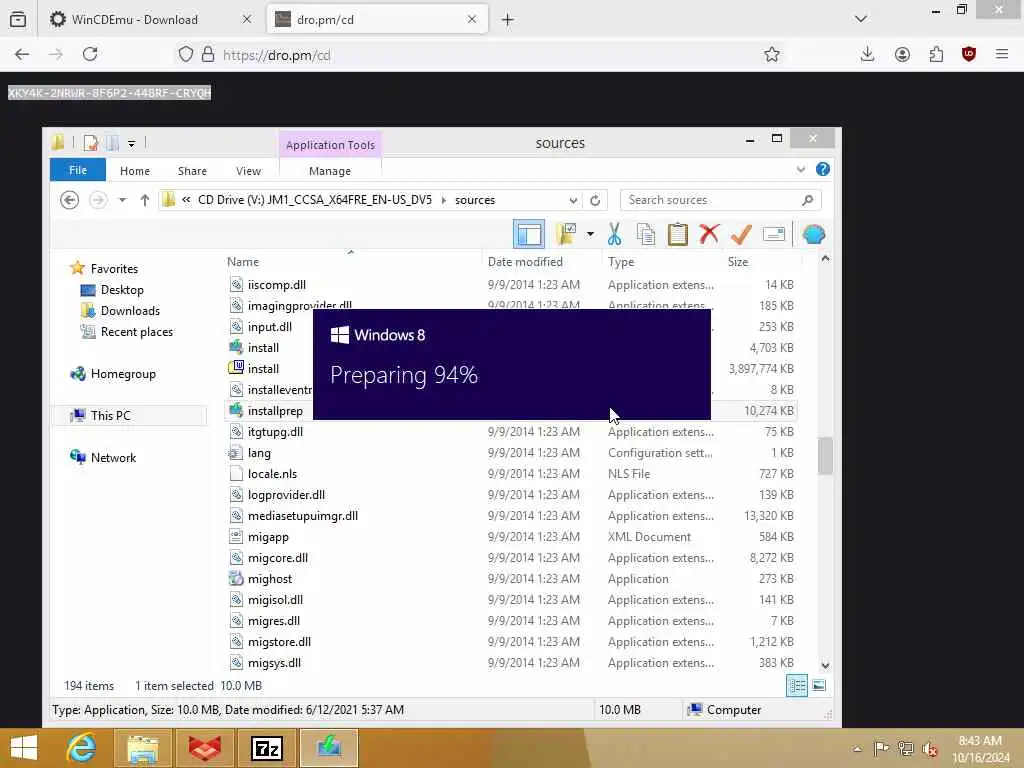Open the uBlock Origin extension icon

[968, 54]
